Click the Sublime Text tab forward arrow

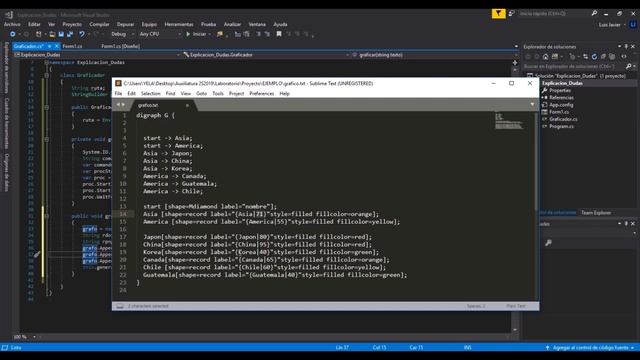[123, 104]
